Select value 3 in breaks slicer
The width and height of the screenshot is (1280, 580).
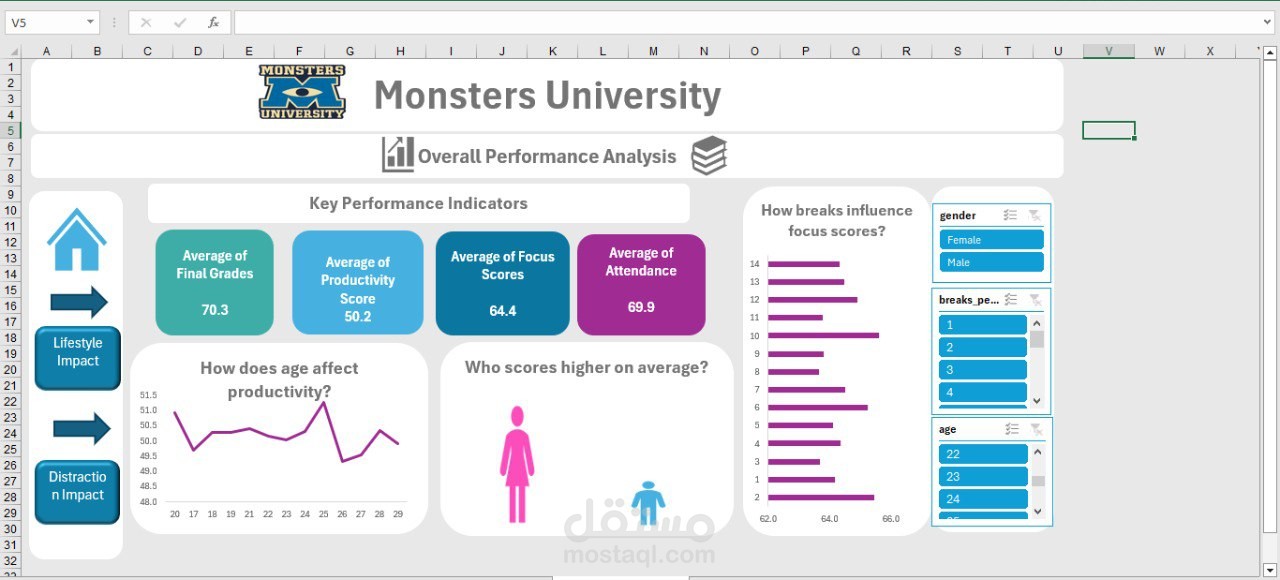983,370
